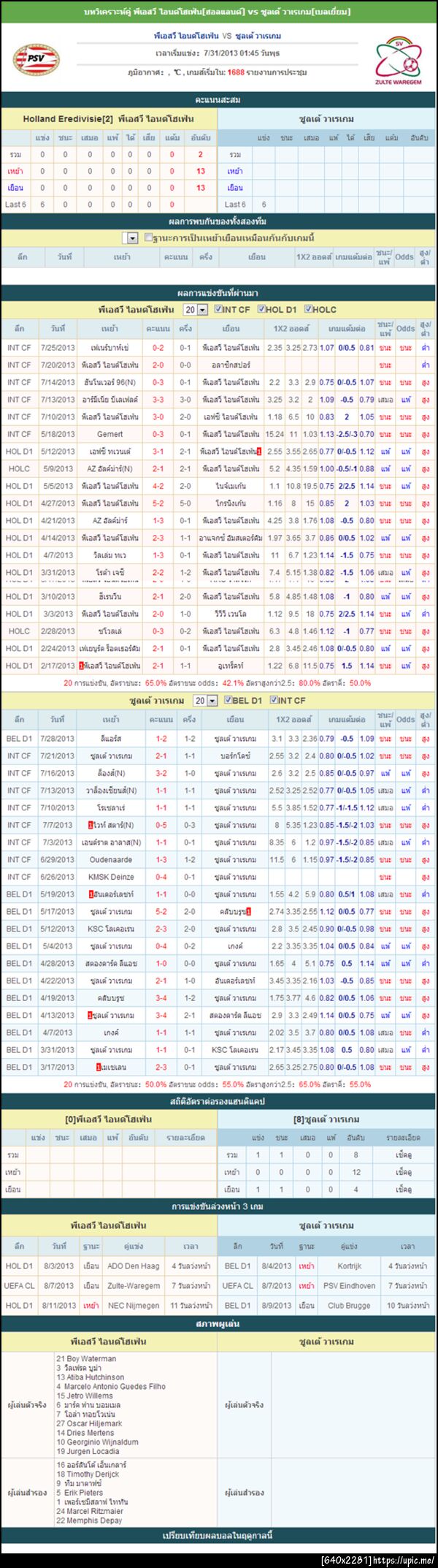Viewport: 438px width, 1568px height.
Task: Open 1-2 score of 7/28/2013 Zulte match
Action: [x=161, y=739]
